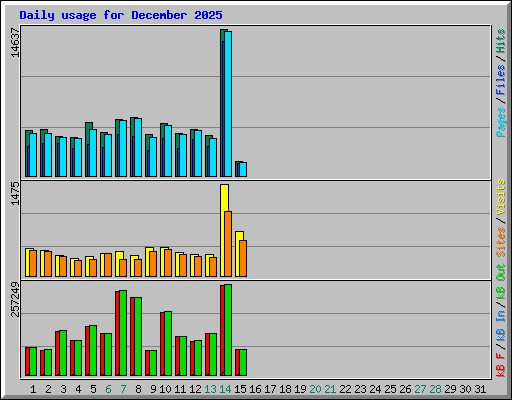Click green day 28 on the x-axis

pos(435,389)
